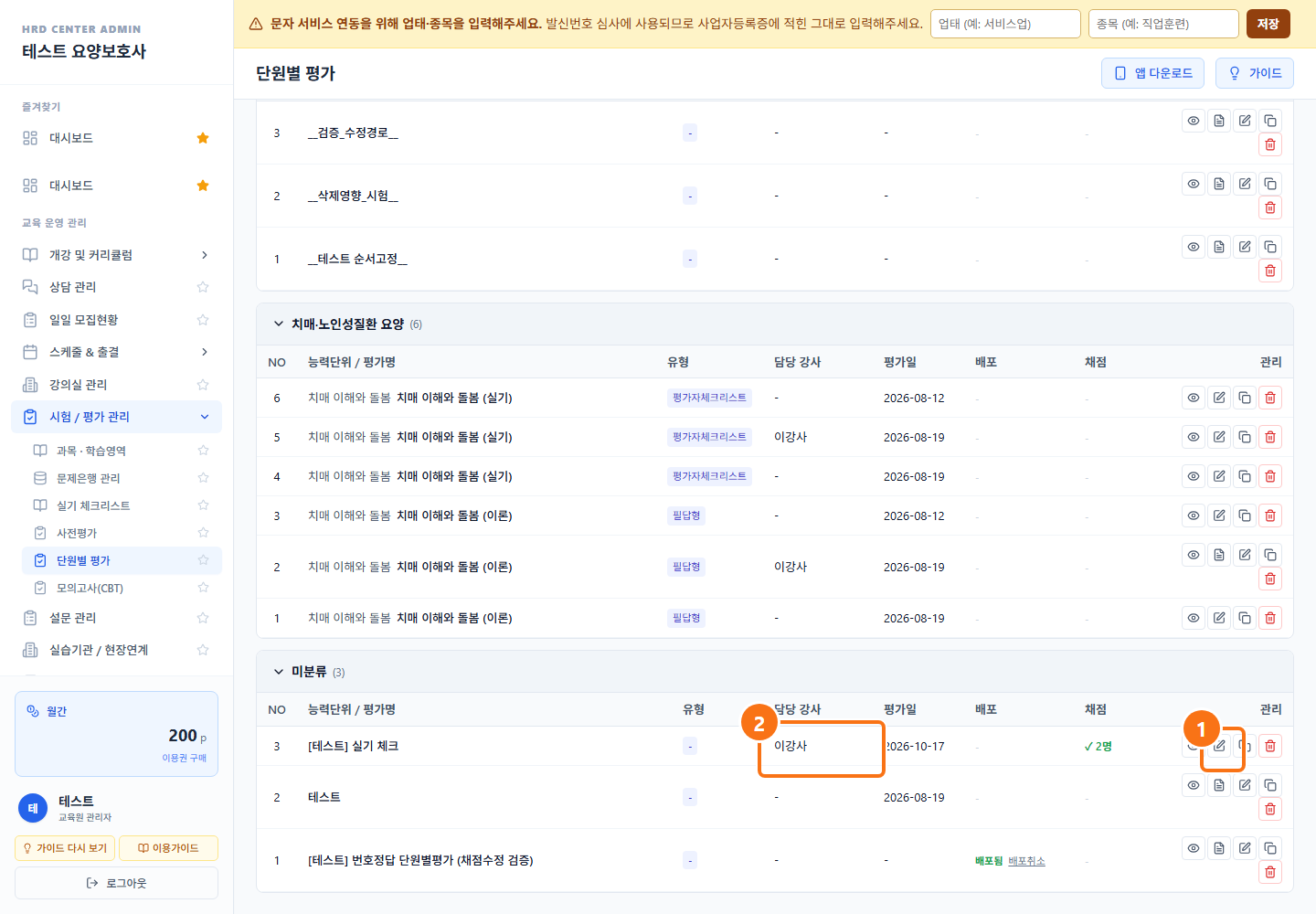Edit row NO 6 in 치매·노인성질환 요양
The image size is (1316, 914).
point(1219,398)
